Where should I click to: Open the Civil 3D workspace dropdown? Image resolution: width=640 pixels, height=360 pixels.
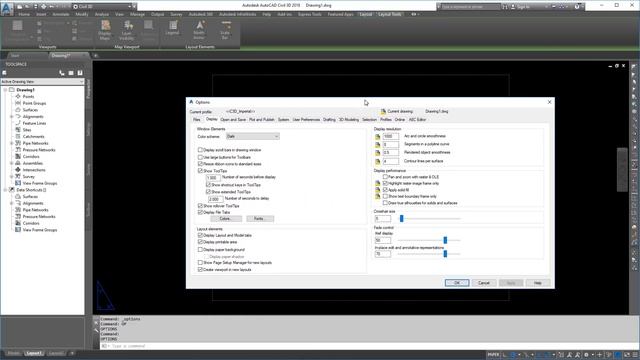[102, 7]
